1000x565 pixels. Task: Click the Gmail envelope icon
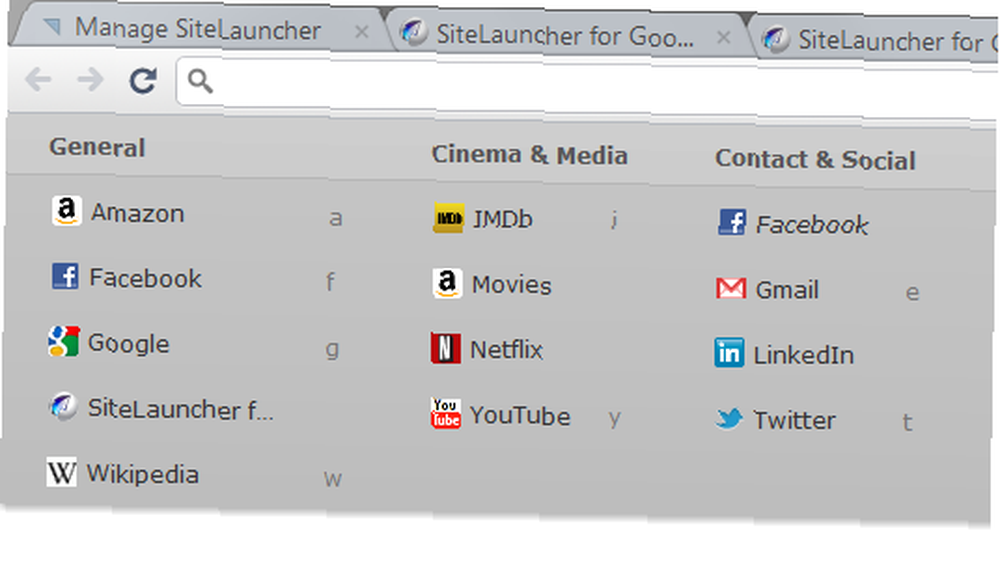coord(731,288)
